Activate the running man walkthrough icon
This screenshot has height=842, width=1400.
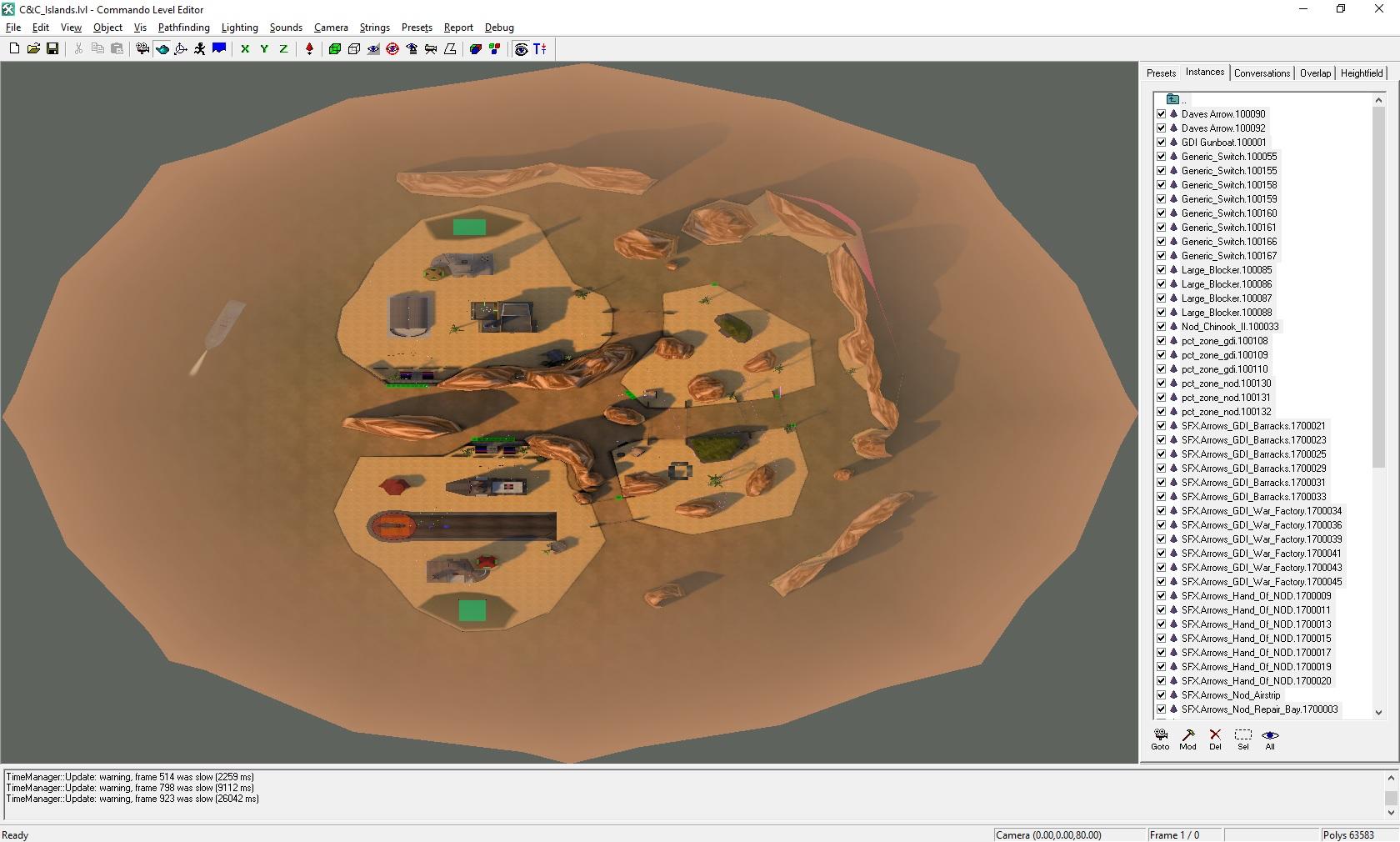click(x=200, y=49)
